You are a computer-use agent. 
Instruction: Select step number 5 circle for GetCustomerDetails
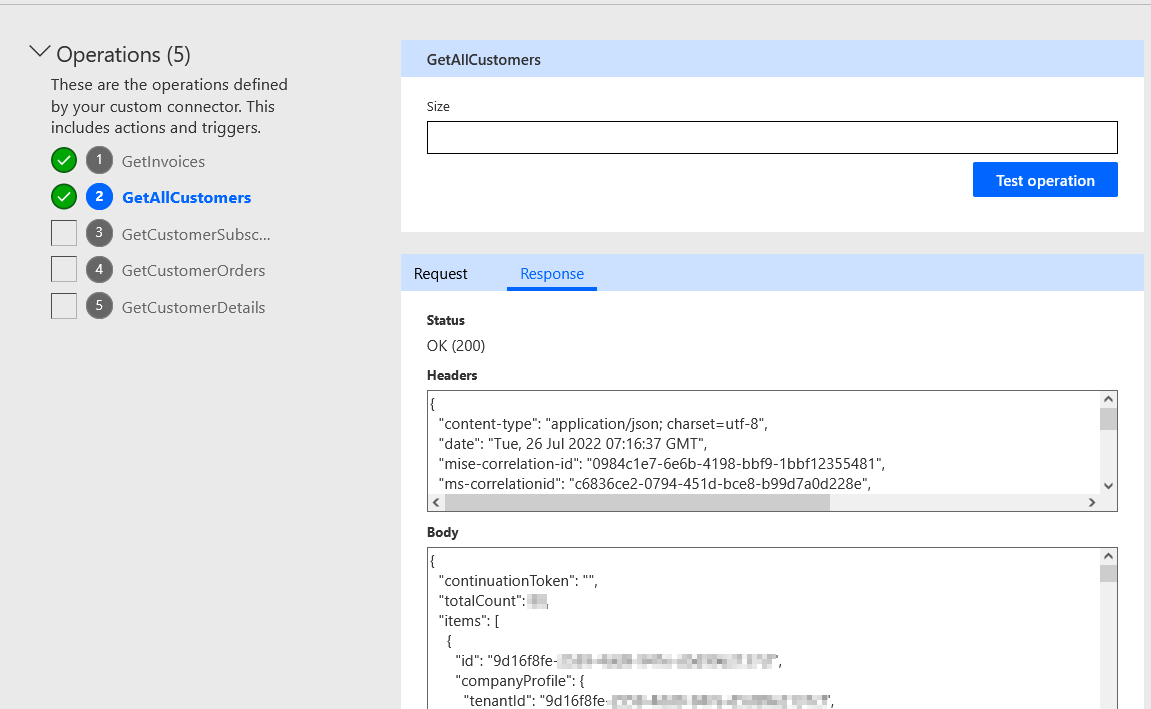pyautogui.click(x=99, y=306)
